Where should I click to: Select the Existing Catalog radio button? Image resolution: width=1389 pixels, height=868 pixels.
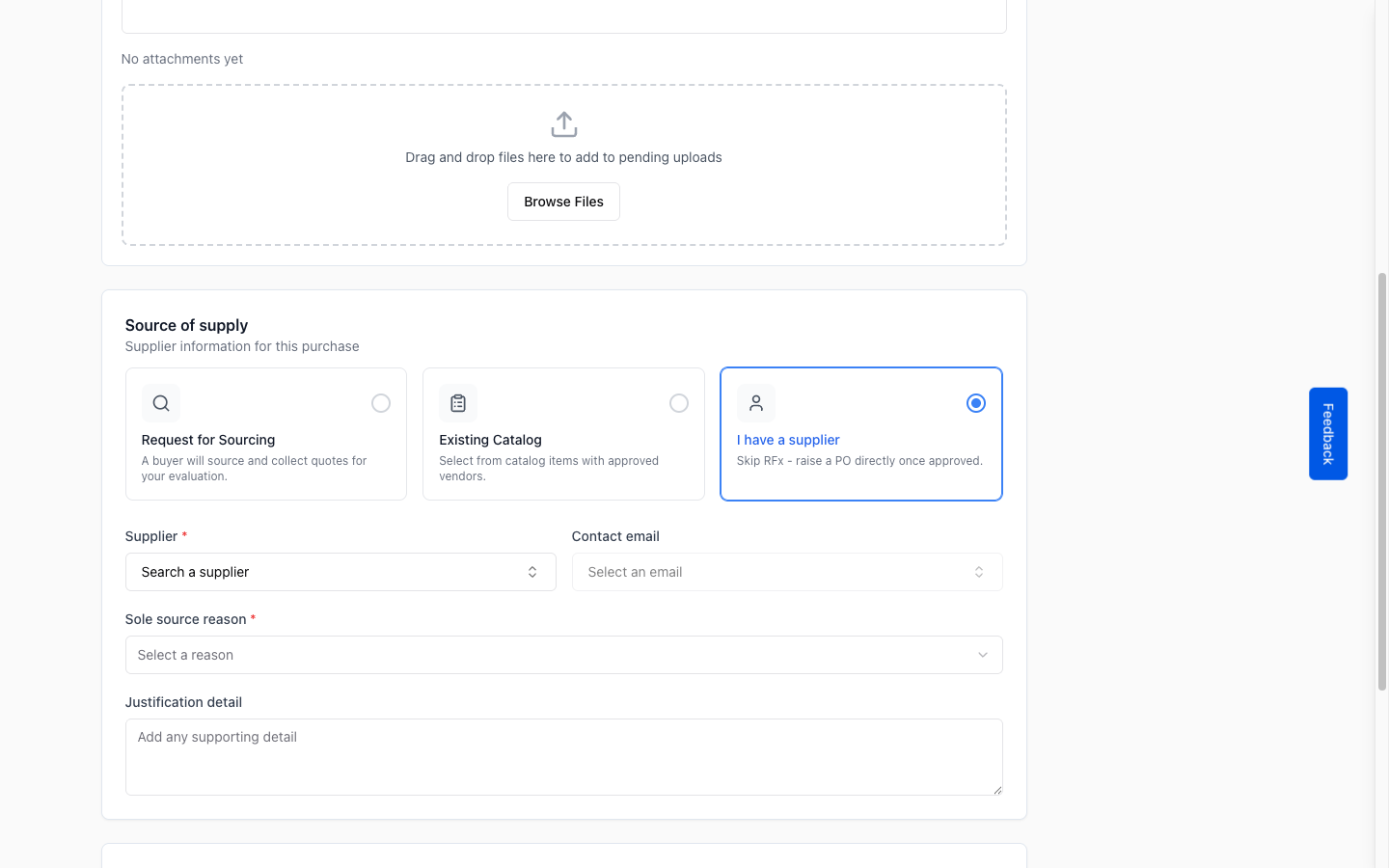click(x=679, y=403)
